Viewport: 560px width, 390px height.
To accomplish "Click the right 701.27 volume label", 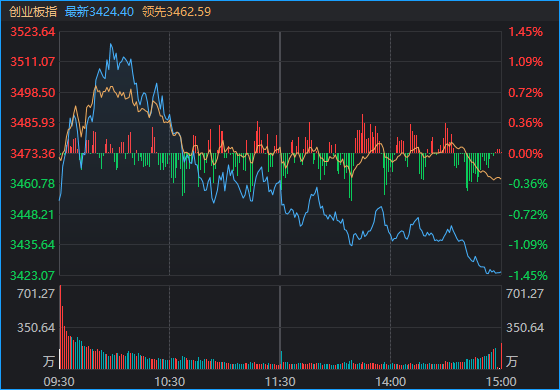I will pyautogui.click(x=525, y=294).
